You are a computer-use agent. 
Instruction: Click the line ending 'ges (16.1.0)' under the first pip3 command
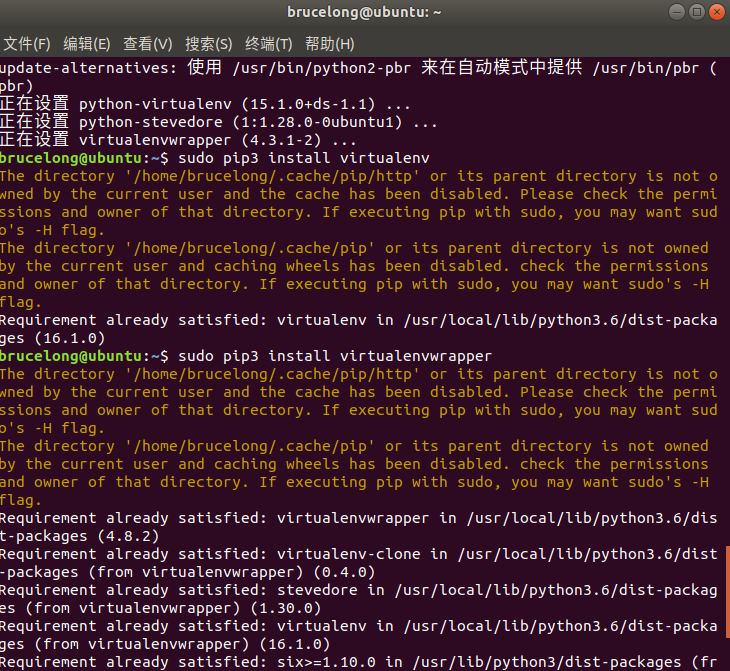pyautogui.click(x=52, y=338)
